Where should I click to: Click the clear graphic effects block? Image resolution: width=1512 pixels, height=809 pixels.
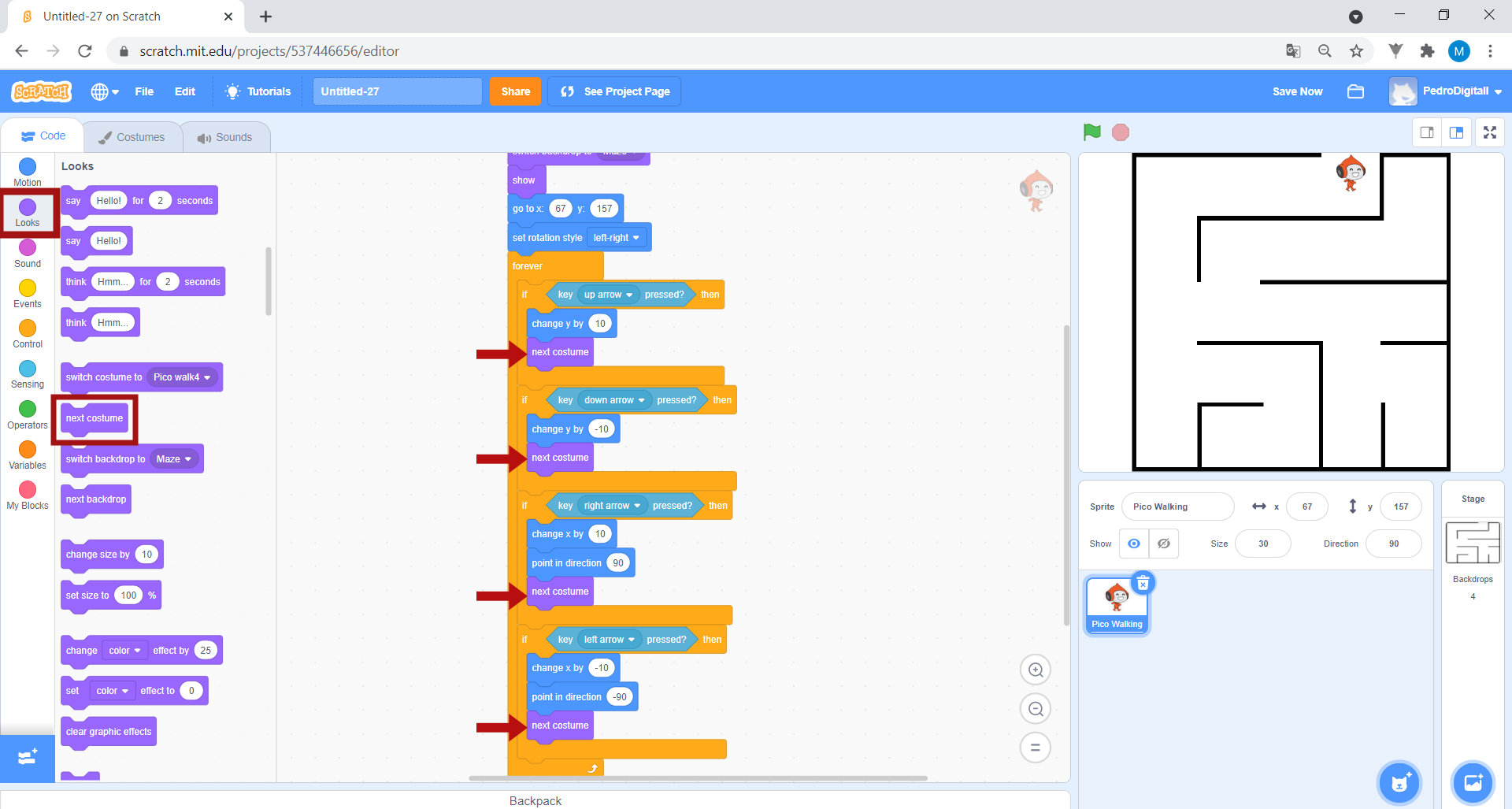(109, 732)
